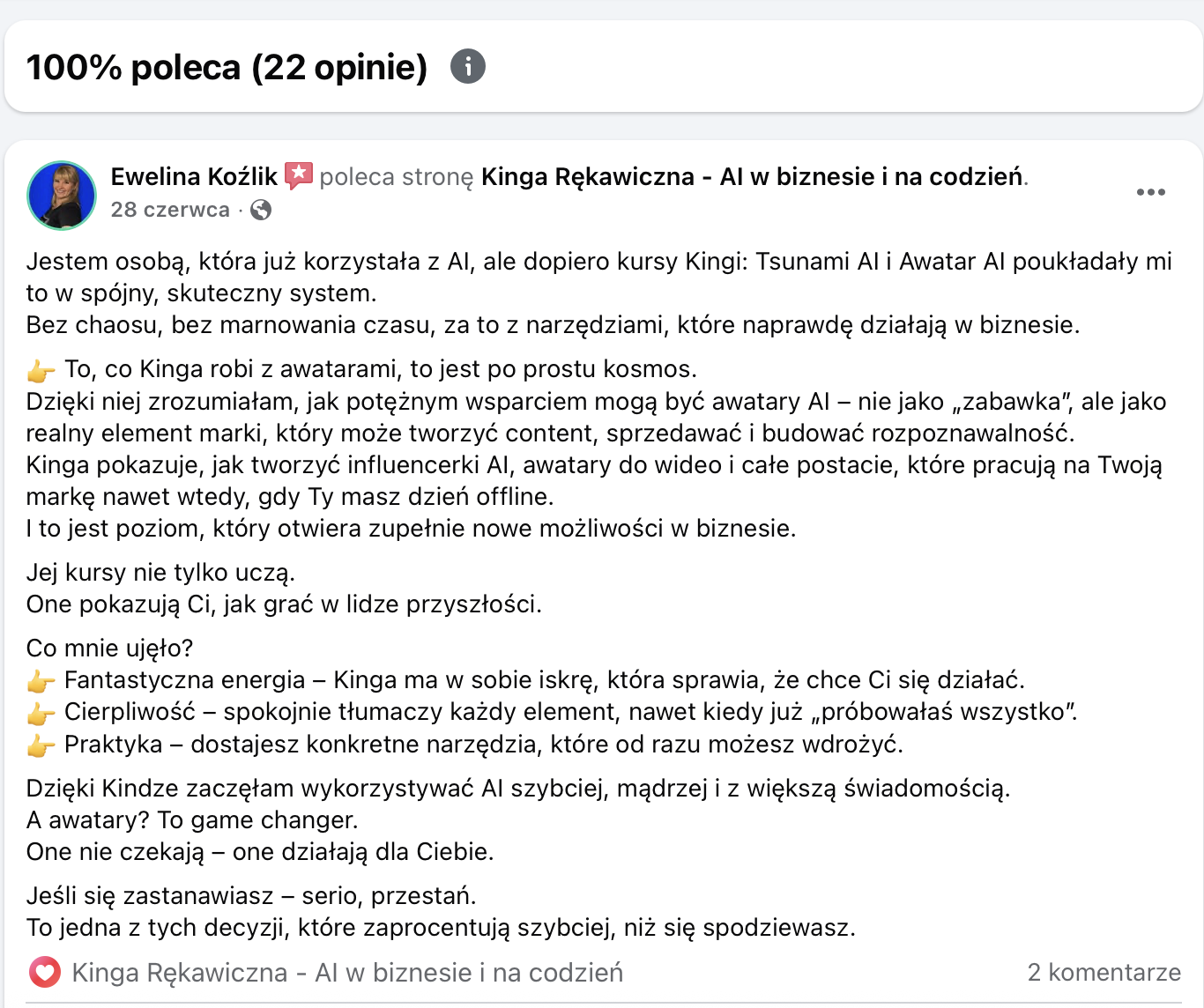Click the "Co mnie ujęło?" line
The image size is (1204, 1008).
coord(109,649)
